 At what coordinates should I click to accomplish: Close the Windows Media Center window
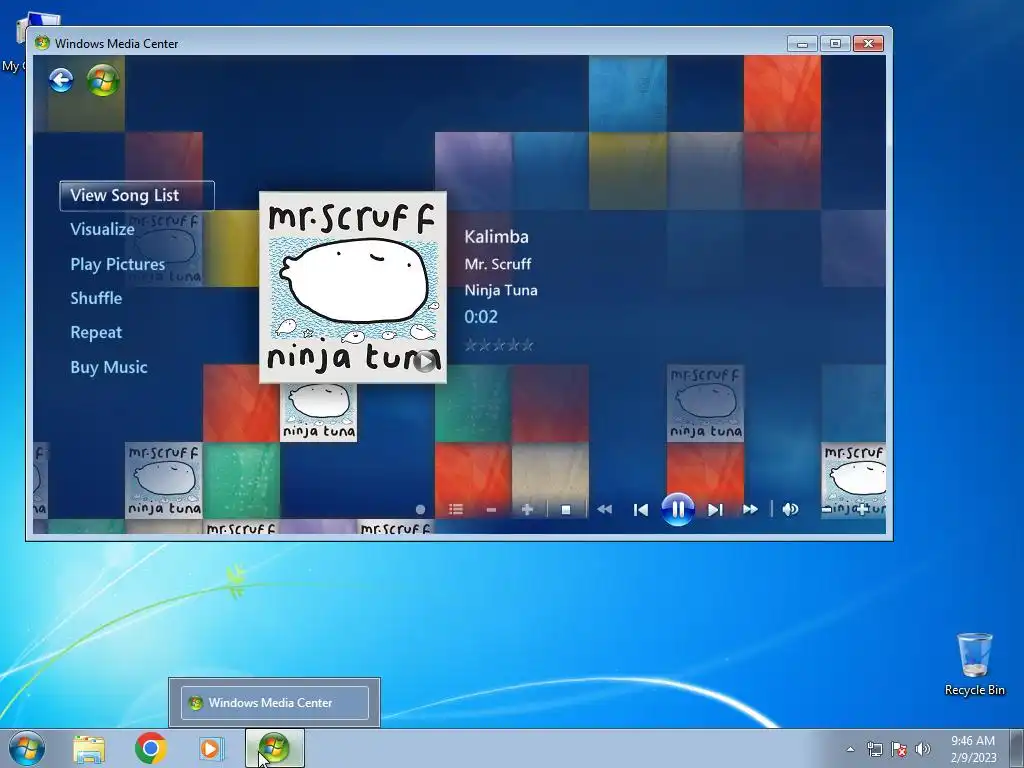pyautogui.click(x=868, y=44)
